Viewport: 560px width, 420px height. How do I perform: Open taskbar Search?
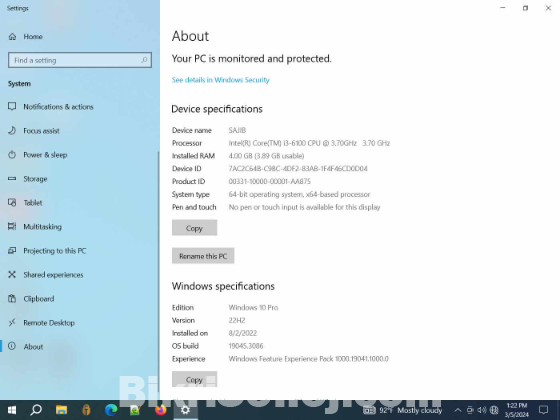[36, 410]
